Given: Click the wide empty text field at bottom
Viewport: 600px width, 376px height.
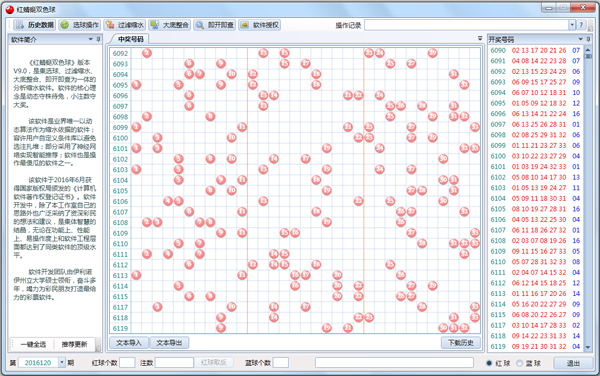Looking at the screenshot, I should pyautogui.click(x=394, y=363).
